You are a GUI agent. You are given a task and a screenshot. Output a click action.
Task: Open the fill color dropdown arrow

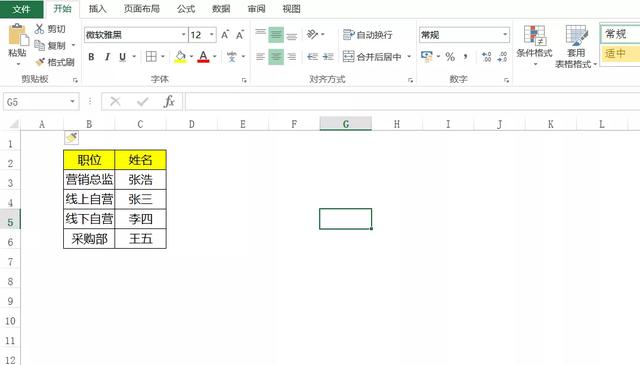[x=191, y=56]
